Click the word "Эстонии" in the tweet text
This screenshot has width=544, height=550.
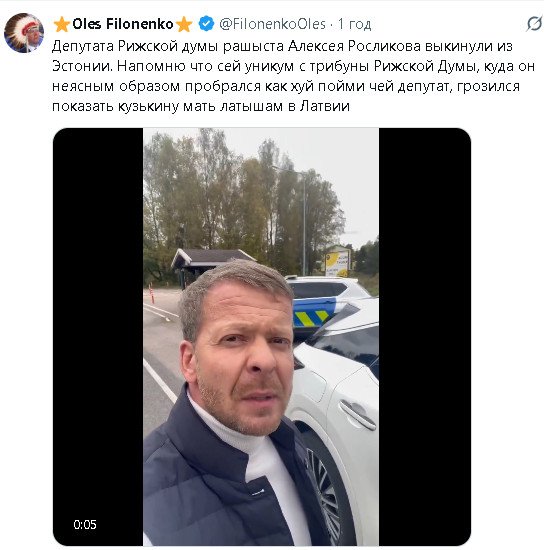81,66
